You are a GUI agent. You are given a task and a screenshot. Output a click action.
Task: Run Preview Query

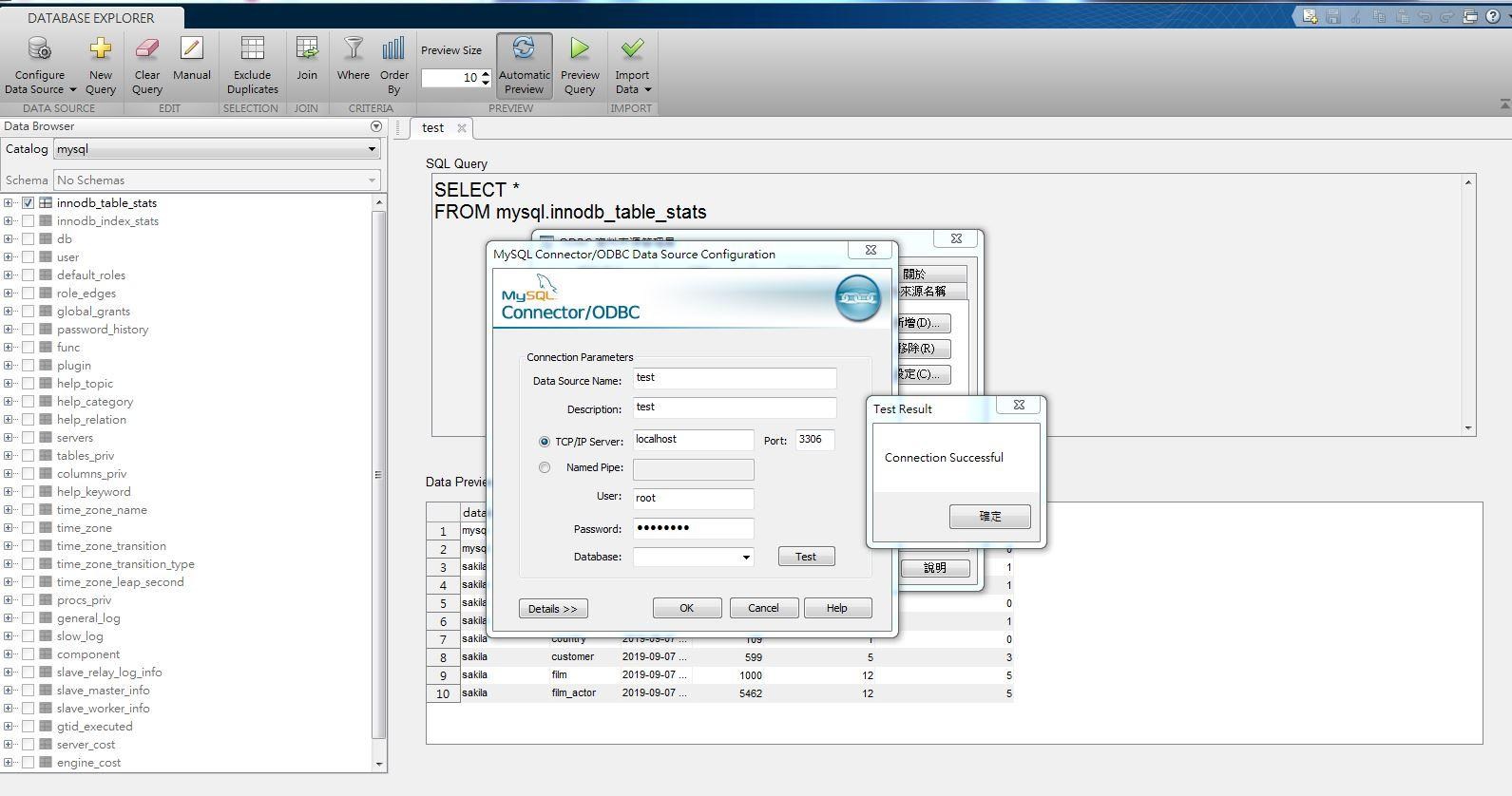coord(580,65)
